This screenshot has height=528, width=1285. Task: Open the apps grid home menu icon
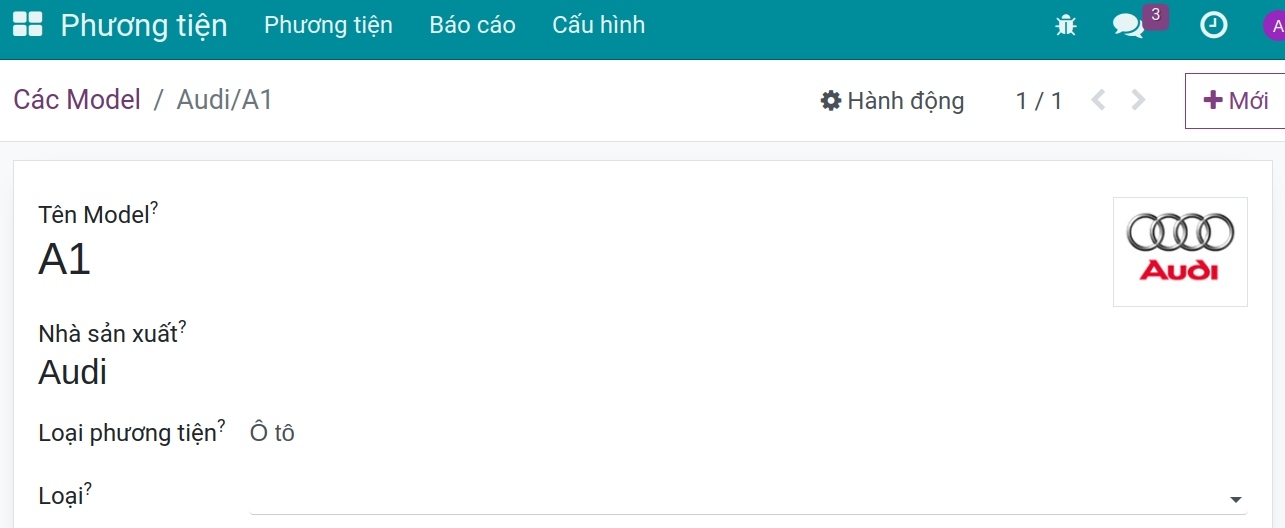click(x=27, y=25)
